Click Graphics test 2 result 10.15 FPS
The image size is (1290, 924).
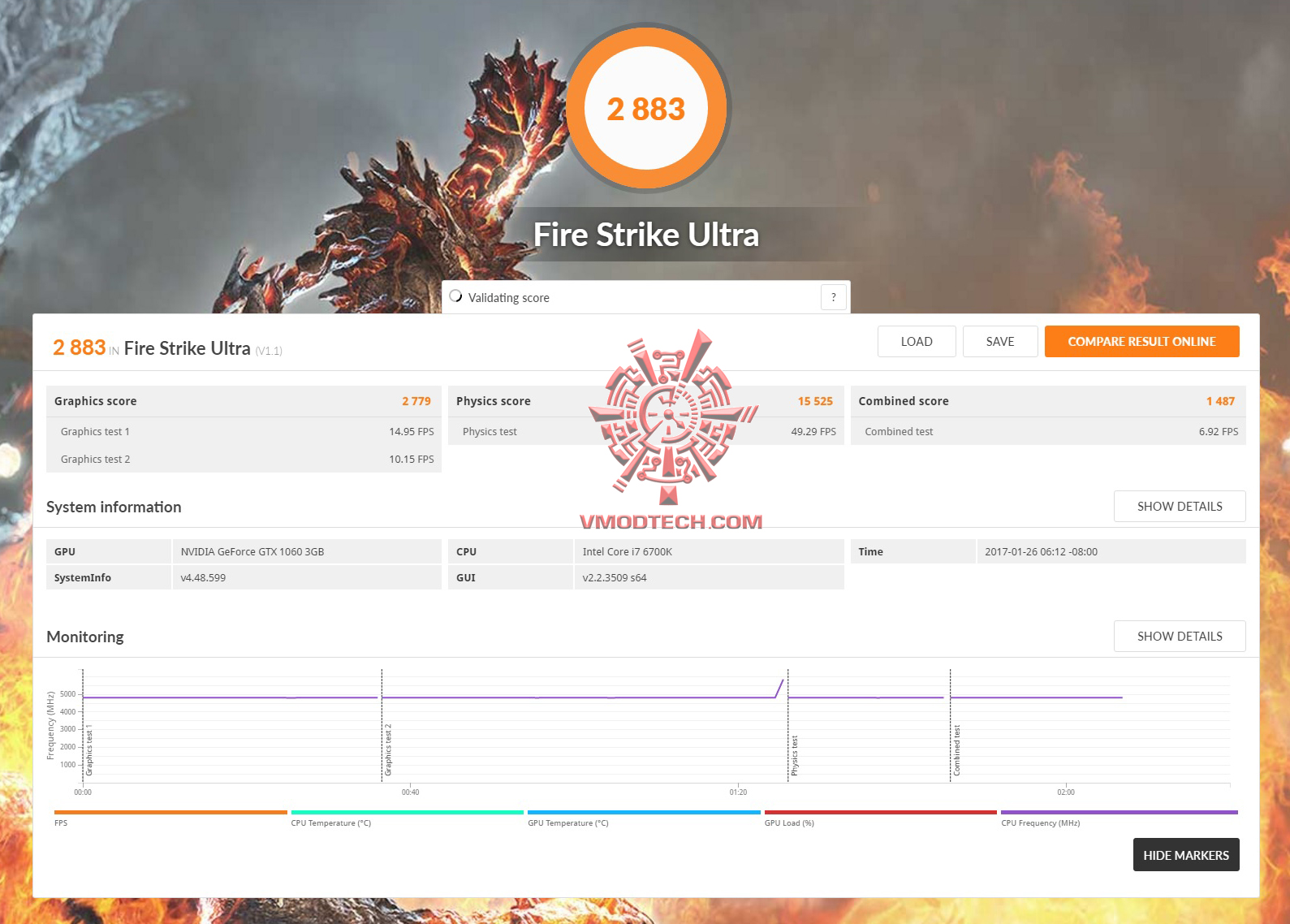coord(412,459)
